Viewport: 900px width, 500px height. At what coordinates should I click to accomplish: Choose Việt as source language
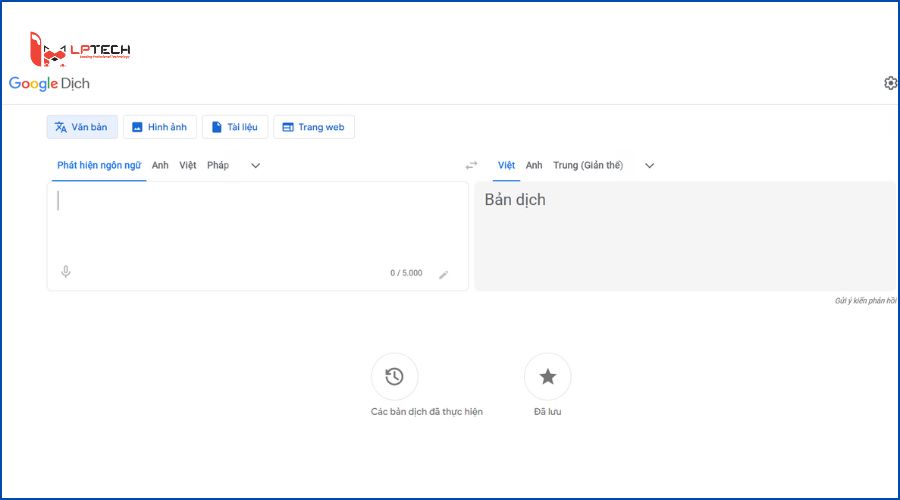188,165
